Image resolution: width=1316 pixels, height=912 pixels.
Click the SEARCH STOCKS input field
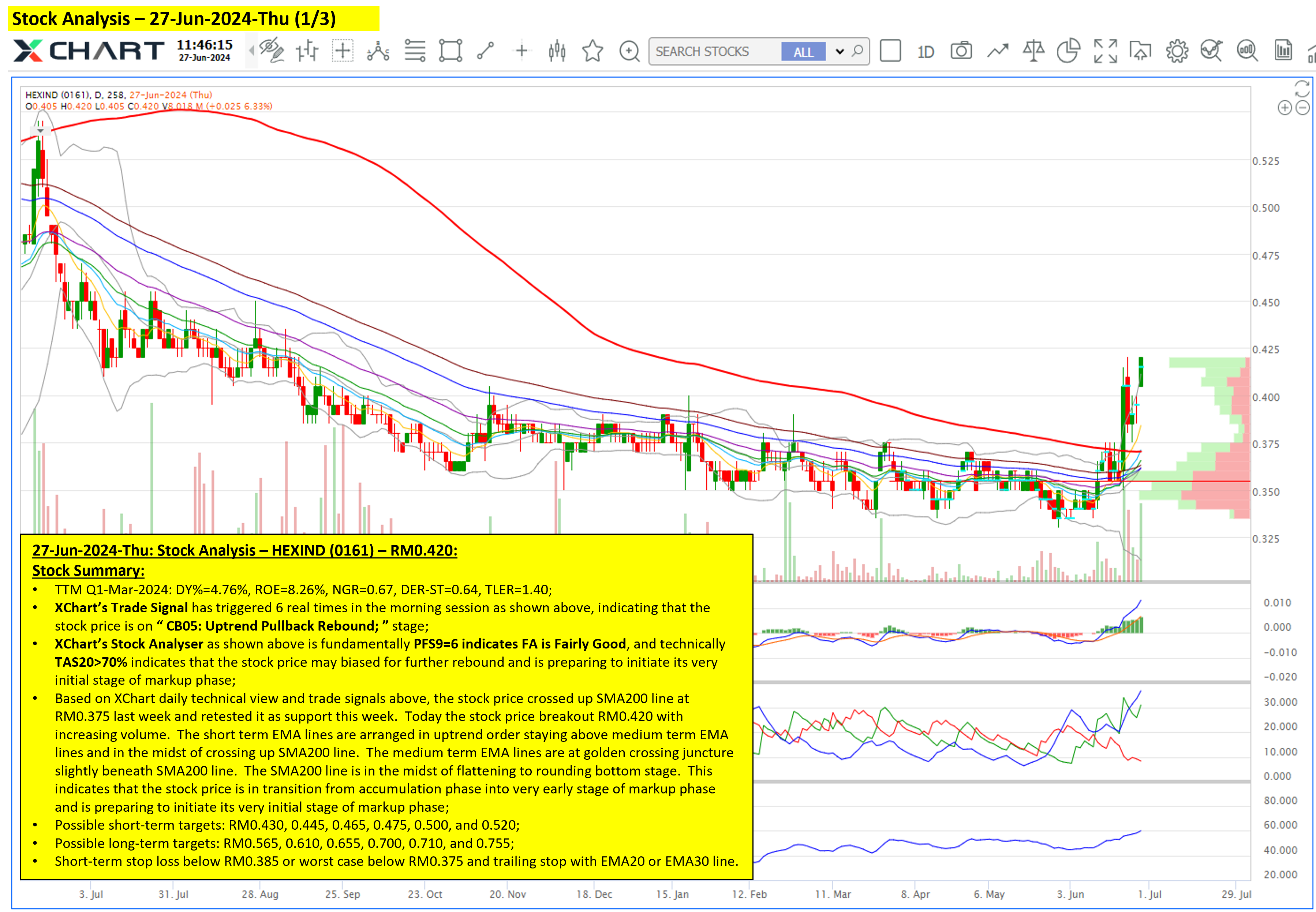[714, 52]
